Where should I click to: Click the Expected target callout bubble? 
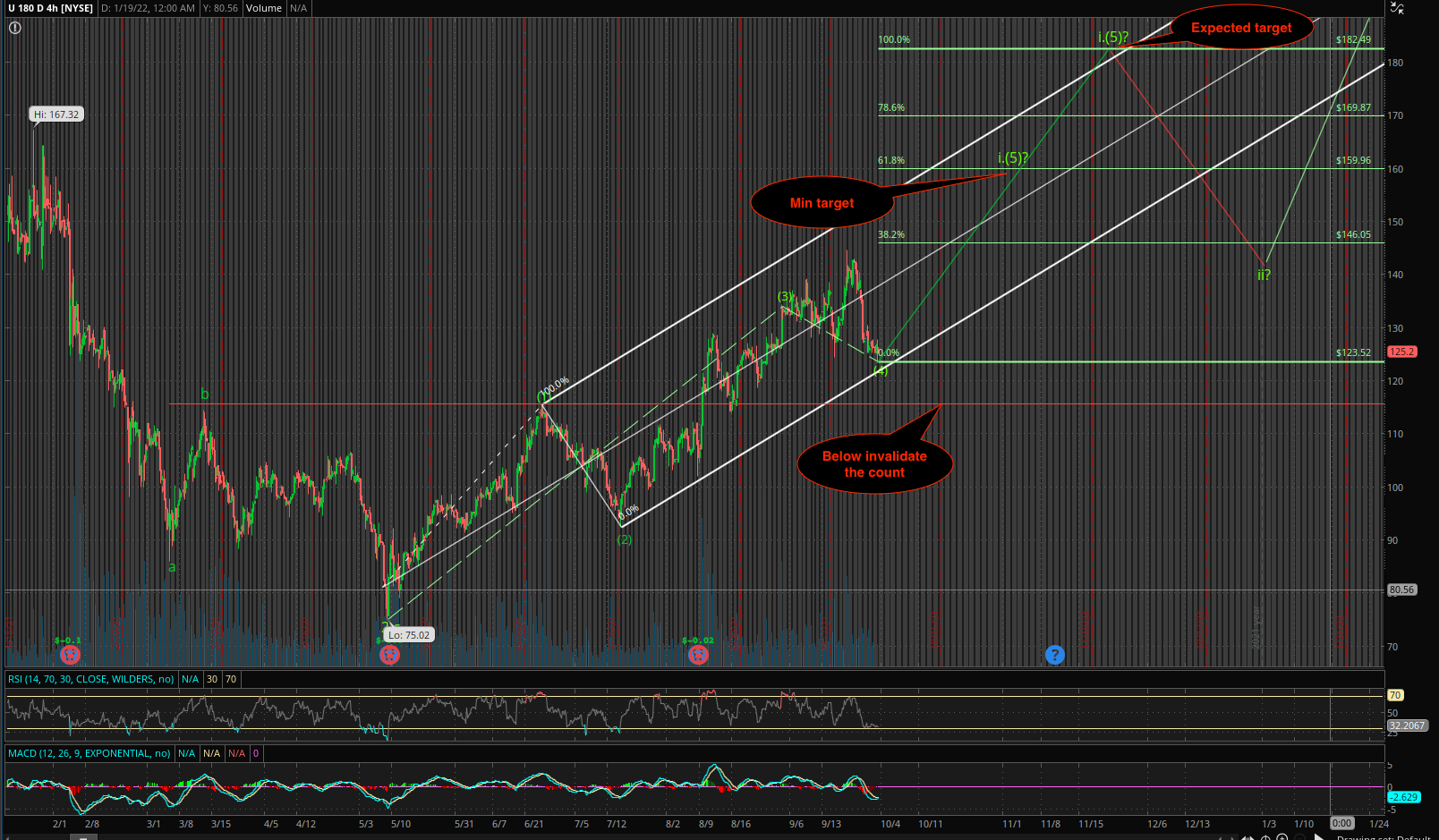click(1241, 28)
